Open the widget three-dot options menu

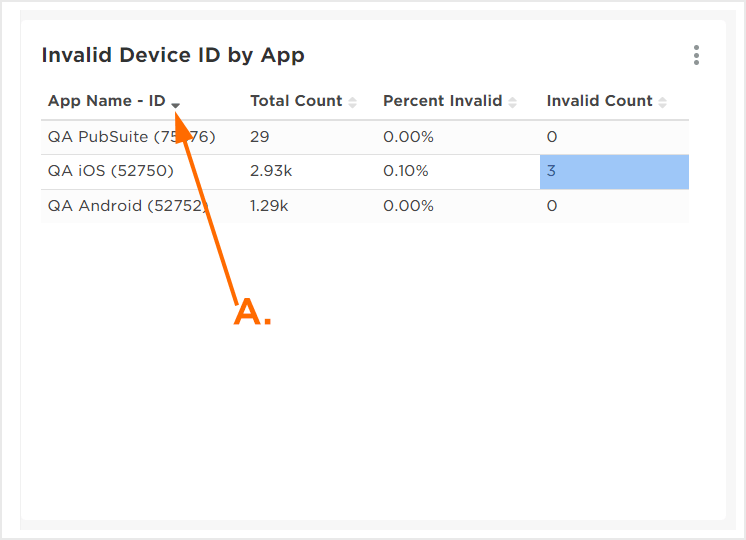click(696, 56)
